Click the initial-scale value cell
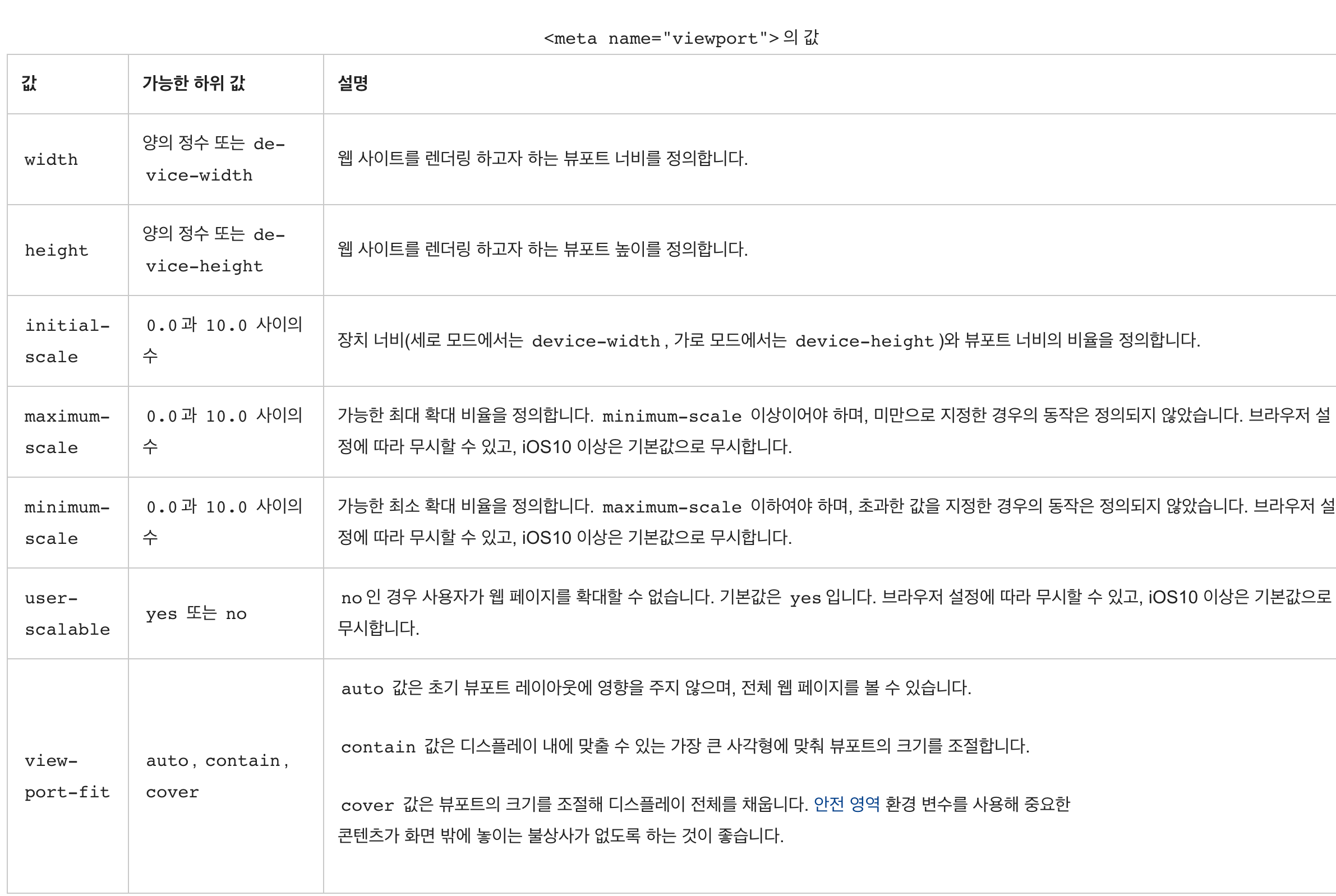The width and height of the screenshot is (1336, 896). (x=67, y=340)
